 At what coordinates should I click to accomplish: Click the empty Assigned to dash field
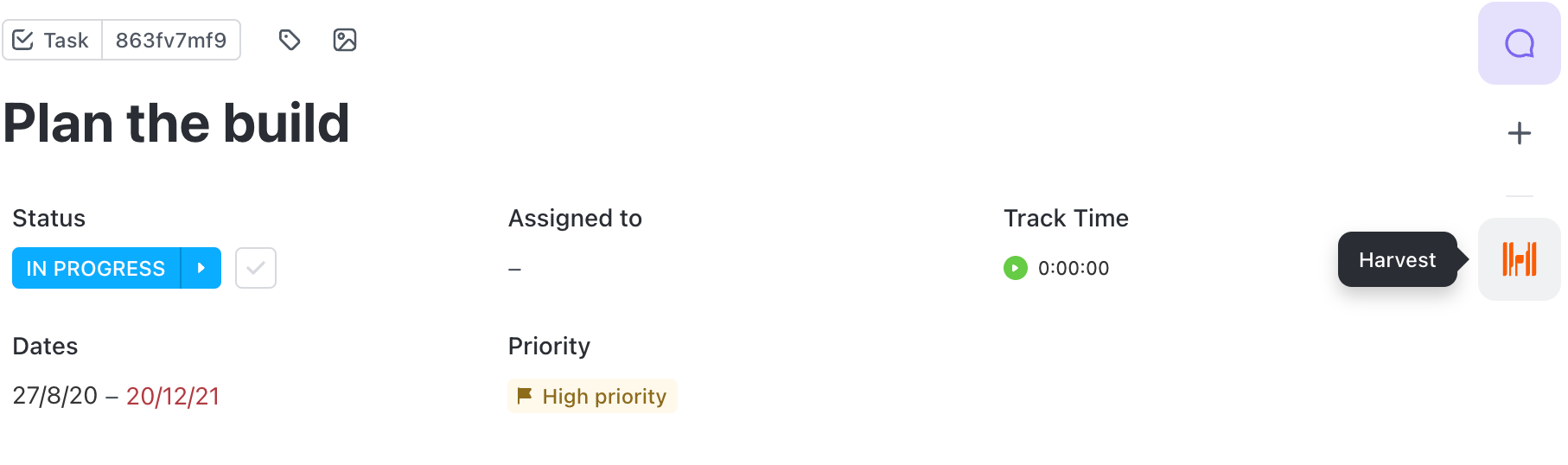[515, 270]
